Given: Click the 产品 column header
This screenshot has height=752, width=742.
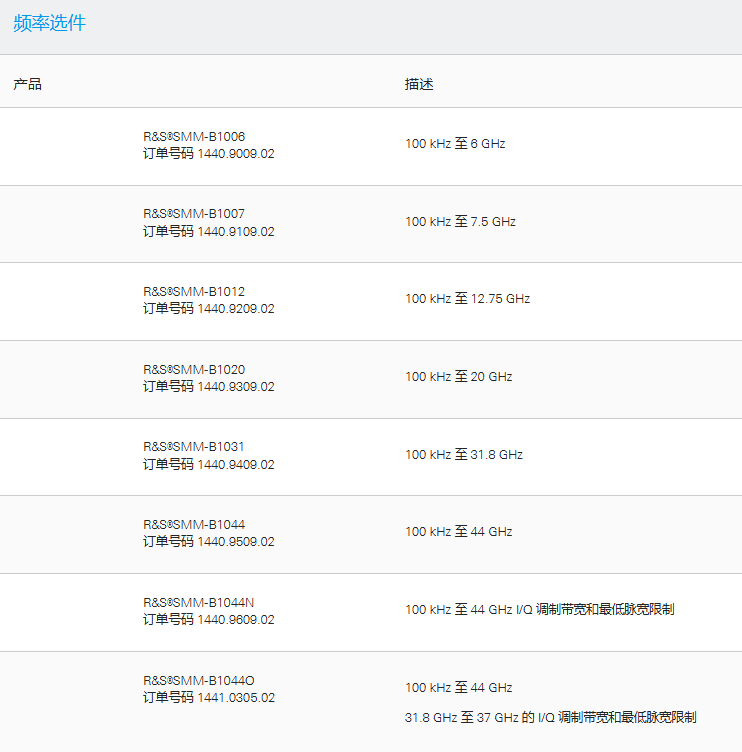Looking at the screenshot, I should click(x=27, y=84).
